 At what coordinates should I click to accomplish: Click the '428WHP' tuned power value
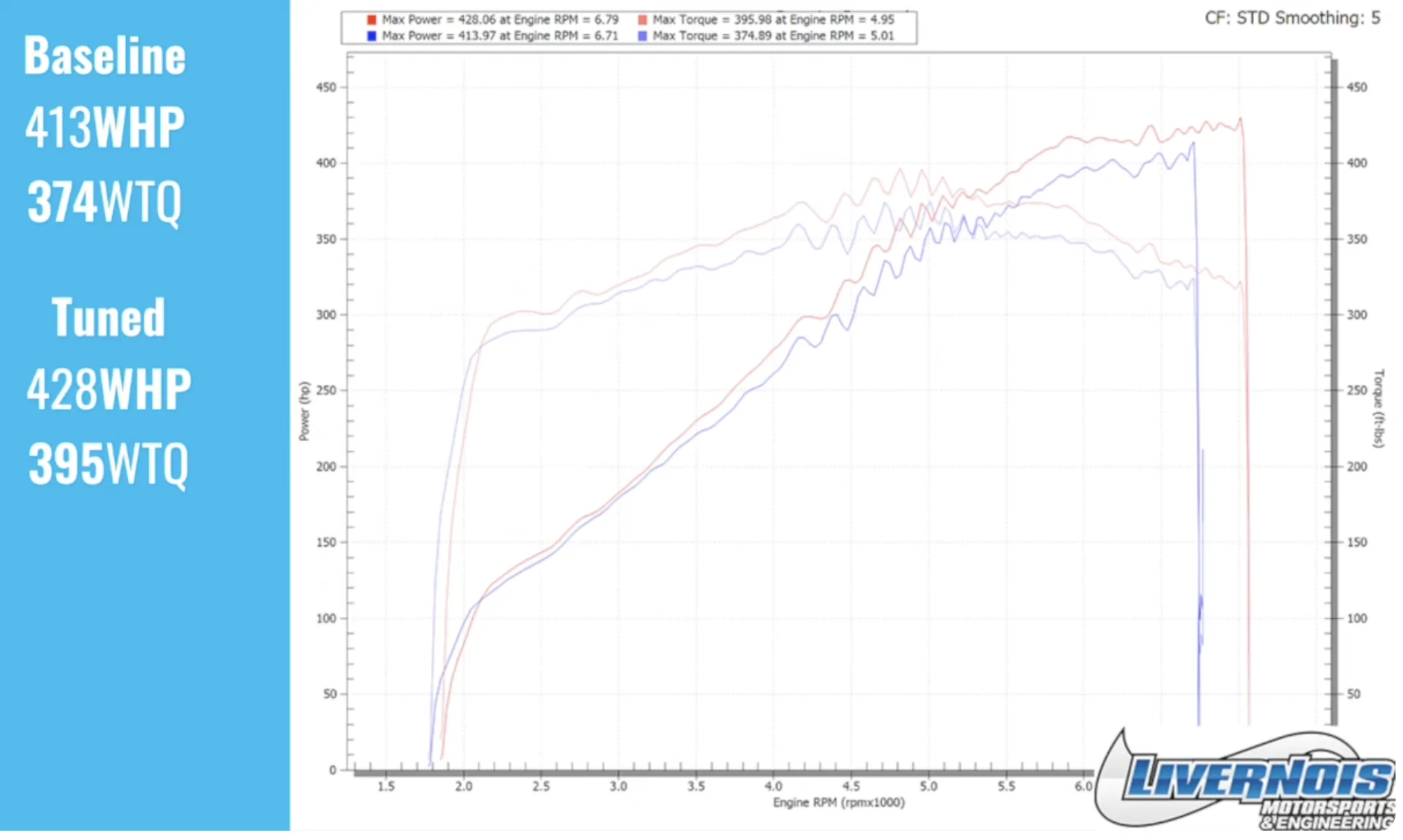[109, 389]
